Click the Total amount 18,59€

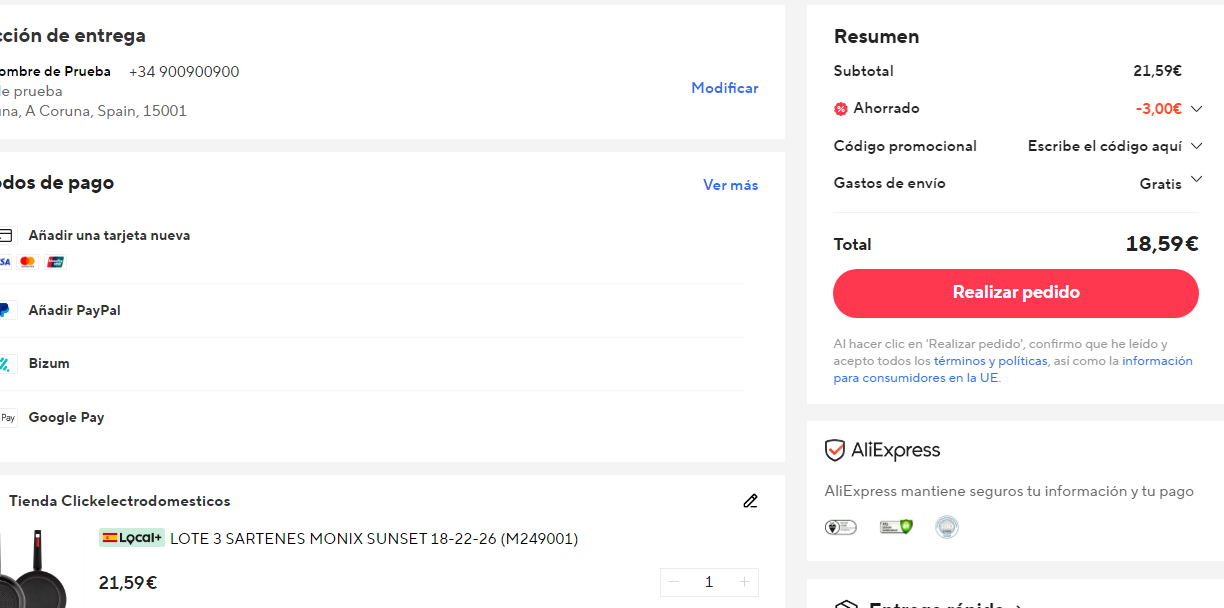click(x=1162, y=244)
